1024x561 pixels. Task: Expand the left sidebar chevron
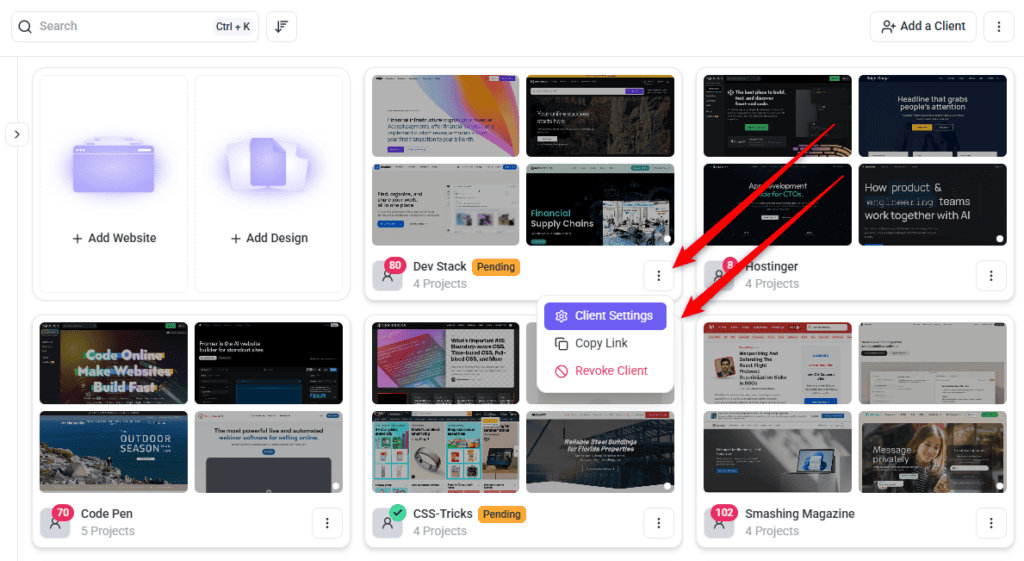[x=17, y=135]
